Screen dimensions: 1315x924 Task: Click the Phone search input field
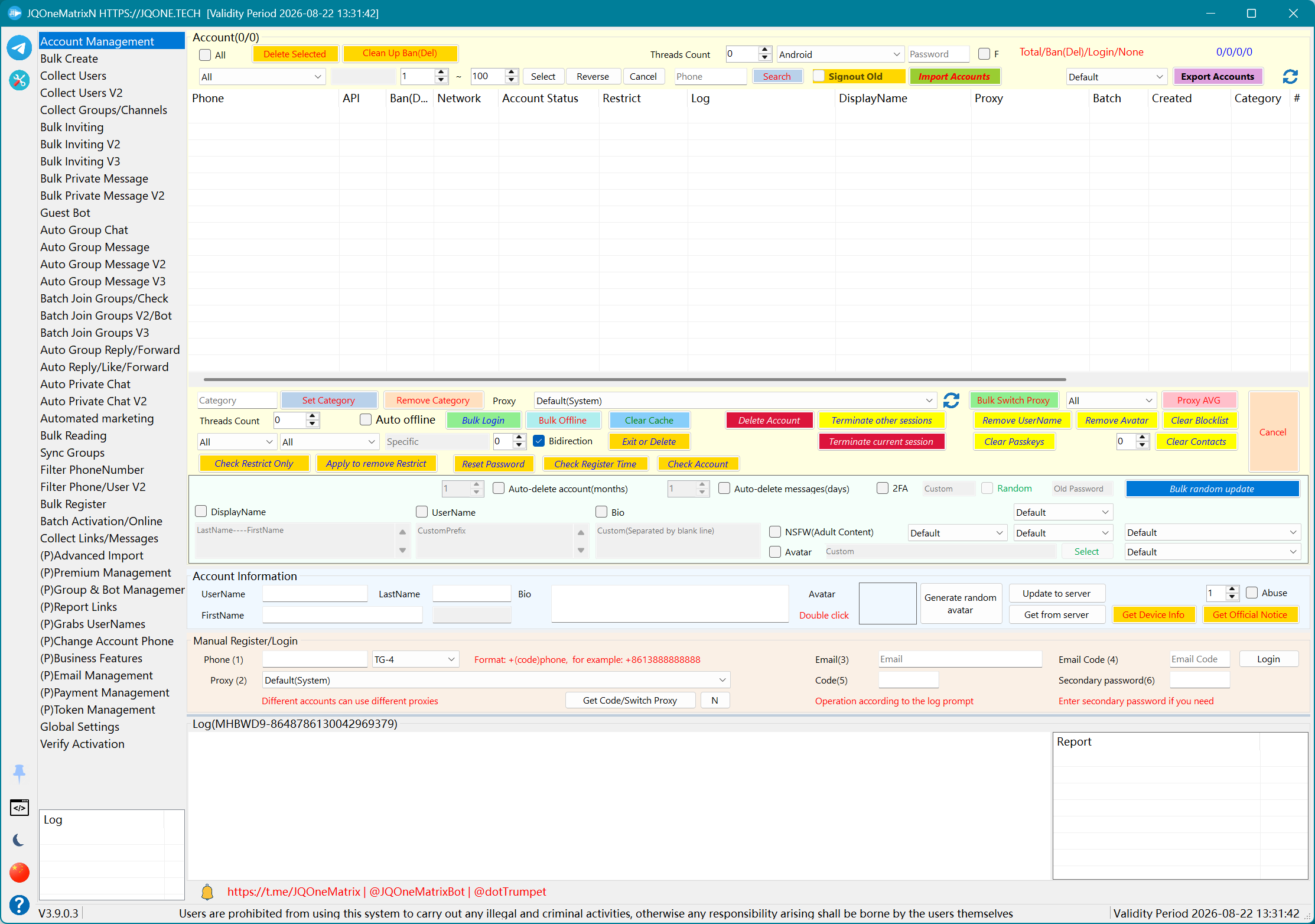click(x=711, y=76)
